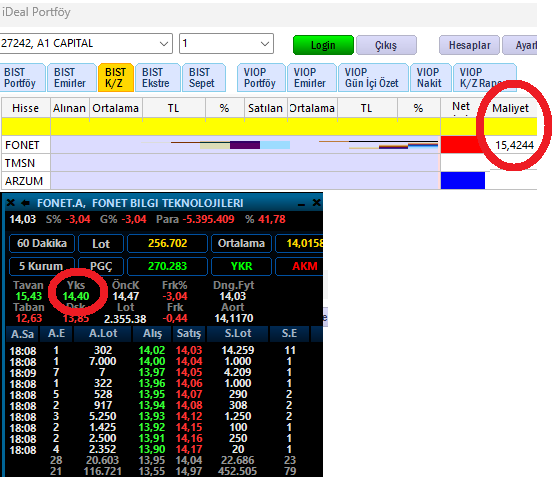Click the Hisse column header
Viewport: 553px width, 477px height.
point(25,108)
